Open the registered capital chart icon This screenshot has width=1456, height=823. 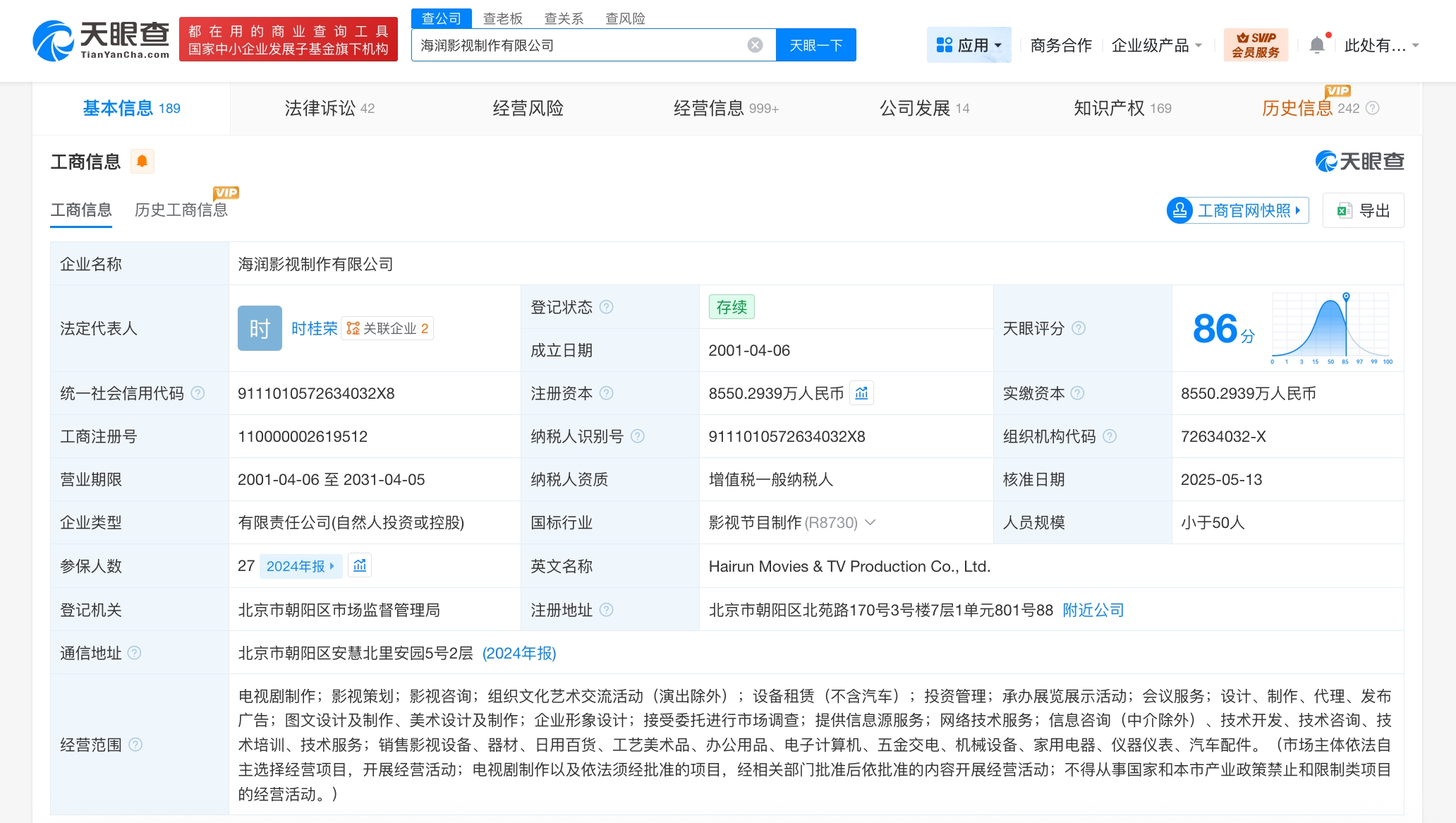861,393
